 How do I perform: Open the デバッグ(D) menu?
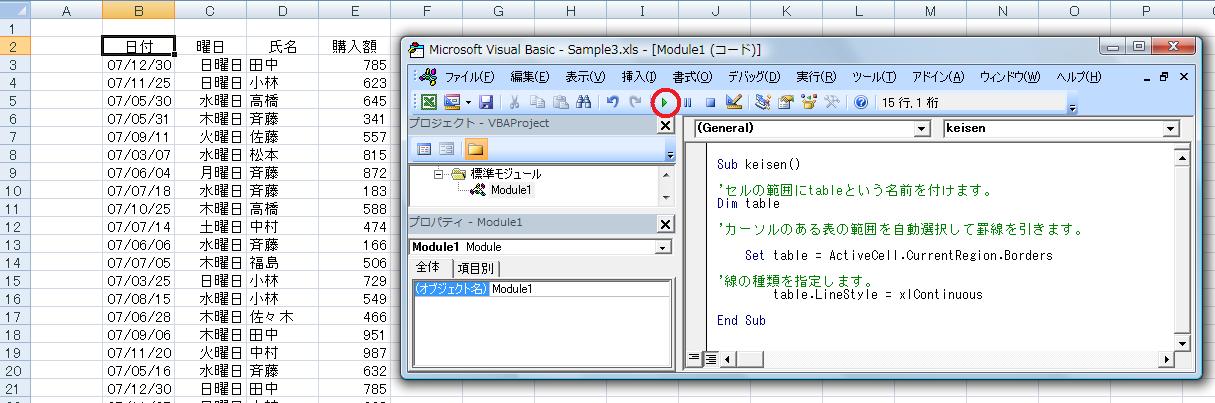pyautogui.click(x=755, y=77)
